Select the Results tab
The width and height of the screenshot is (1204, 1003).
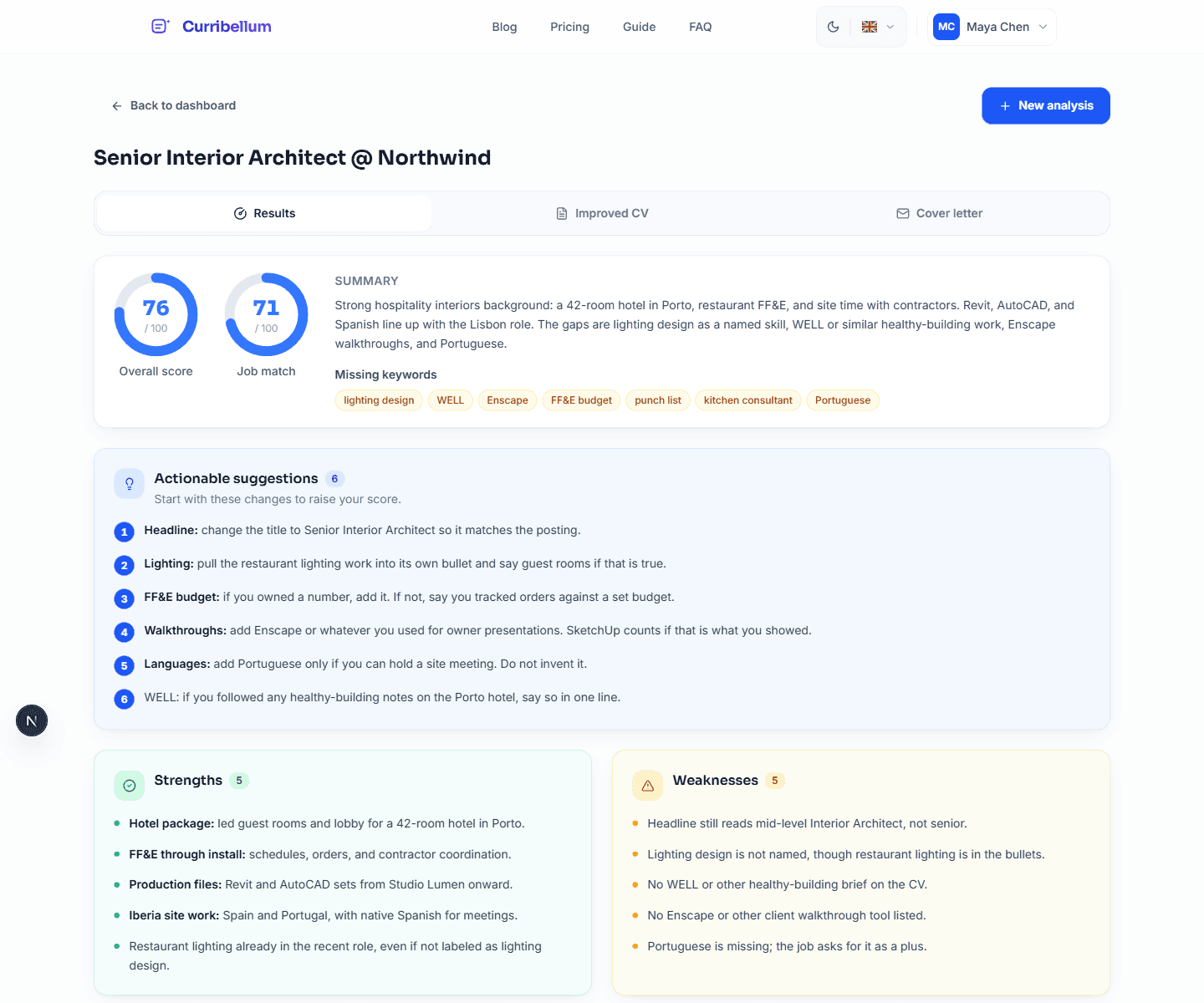(x=264, y=213)
